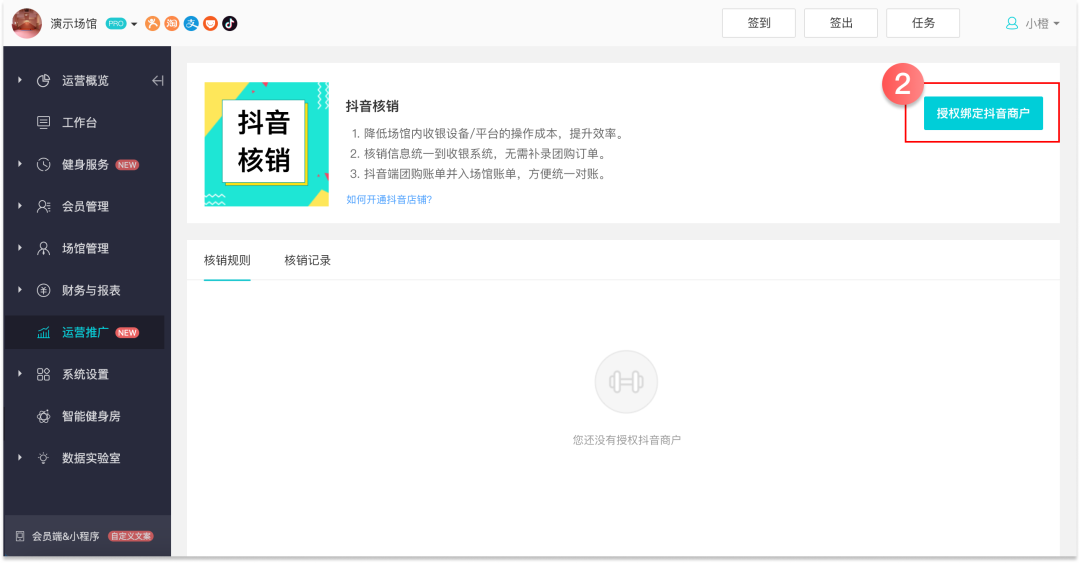
Task: Open the 小橙 user dropdown
Action: point(1033,23)
